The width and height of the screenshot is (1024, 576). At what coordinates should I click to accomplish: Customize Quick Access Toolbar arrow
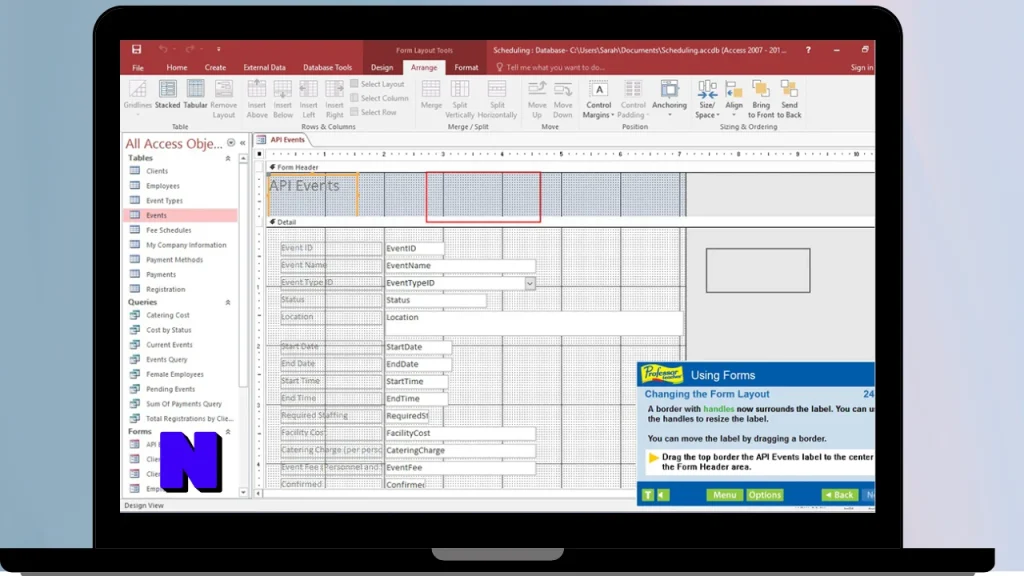coord(219,50)
